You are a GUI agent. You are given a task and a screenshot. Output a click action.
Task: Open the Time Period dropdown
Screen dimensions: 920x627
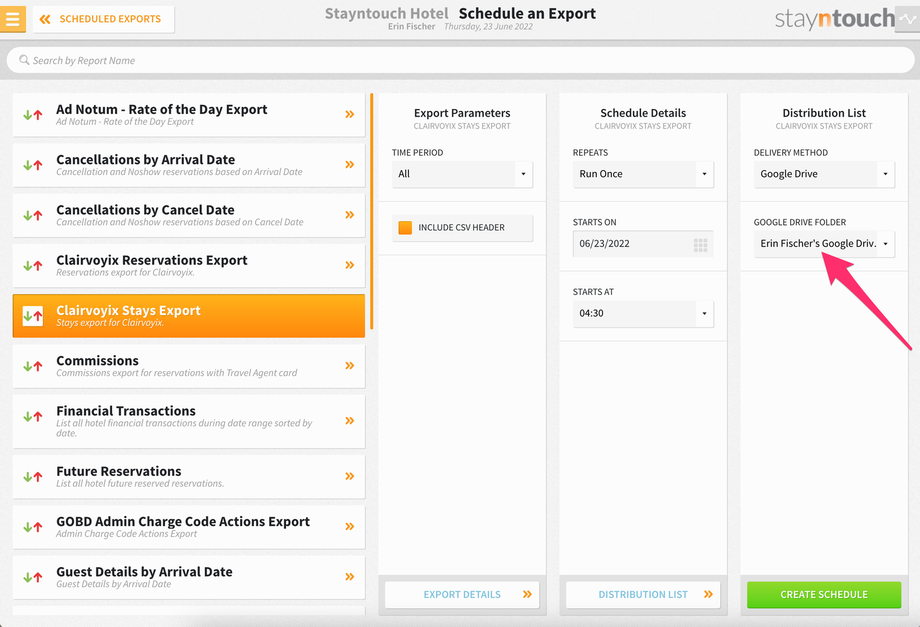point(462,174)
